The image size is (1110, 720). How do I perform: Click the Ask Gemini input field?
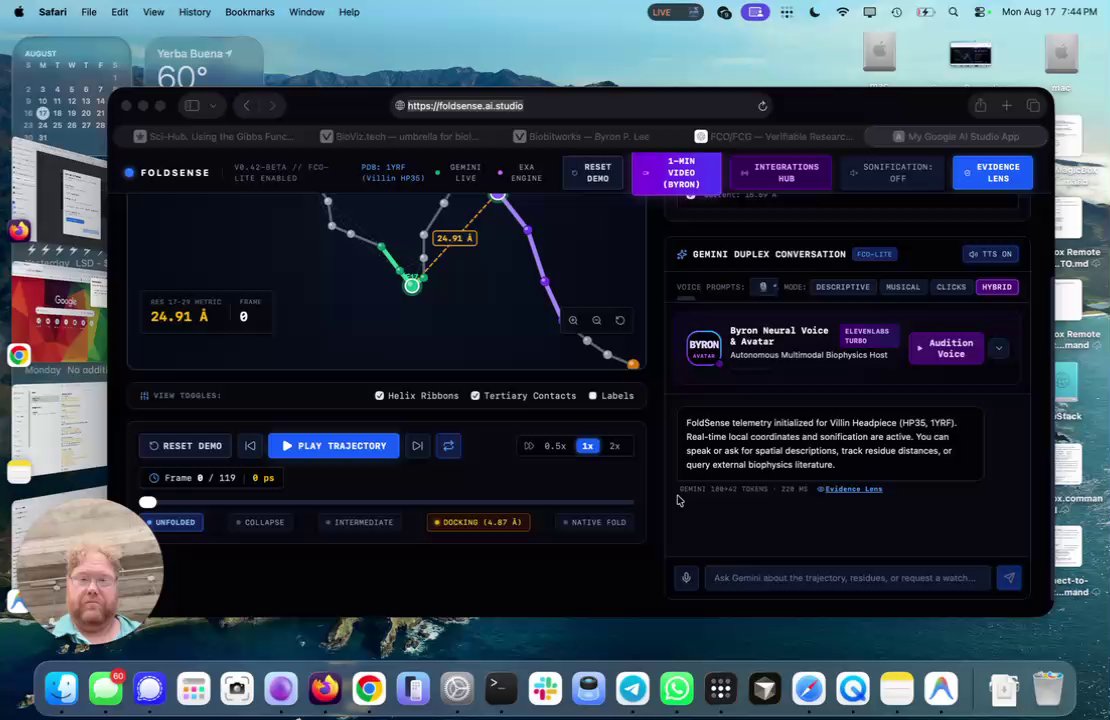[847, 578]
